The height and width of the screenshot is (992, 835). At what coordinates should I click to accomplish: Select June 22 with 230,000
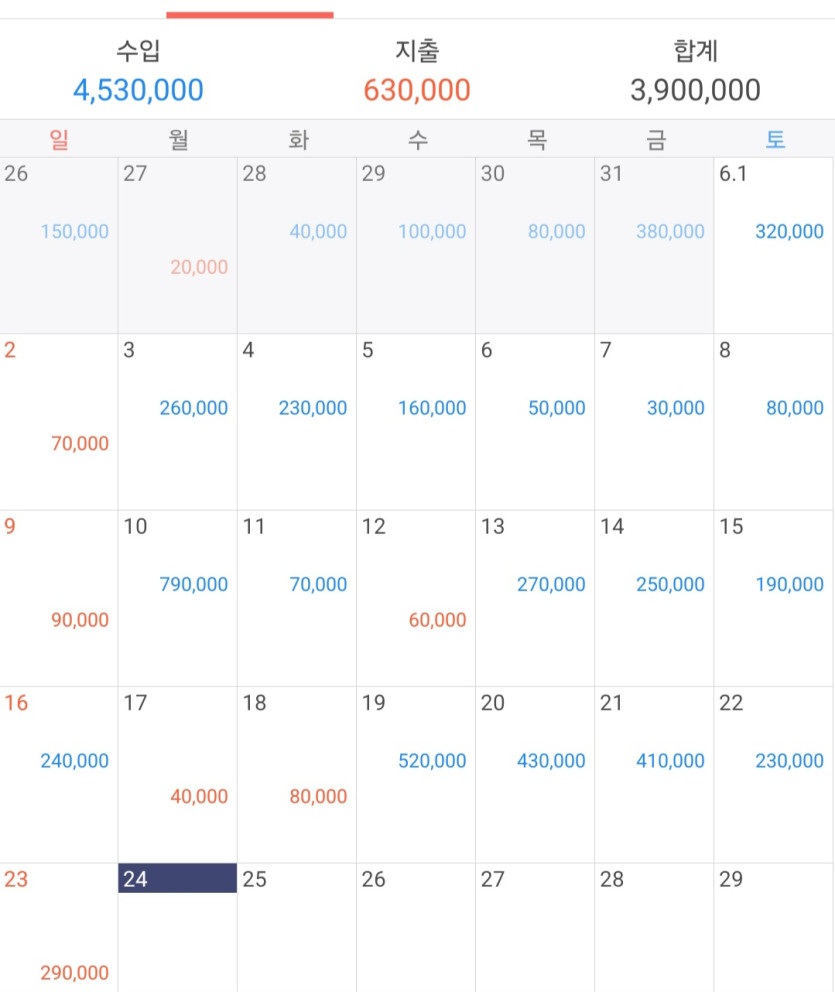pyautogui.click(x=774, y=775)
